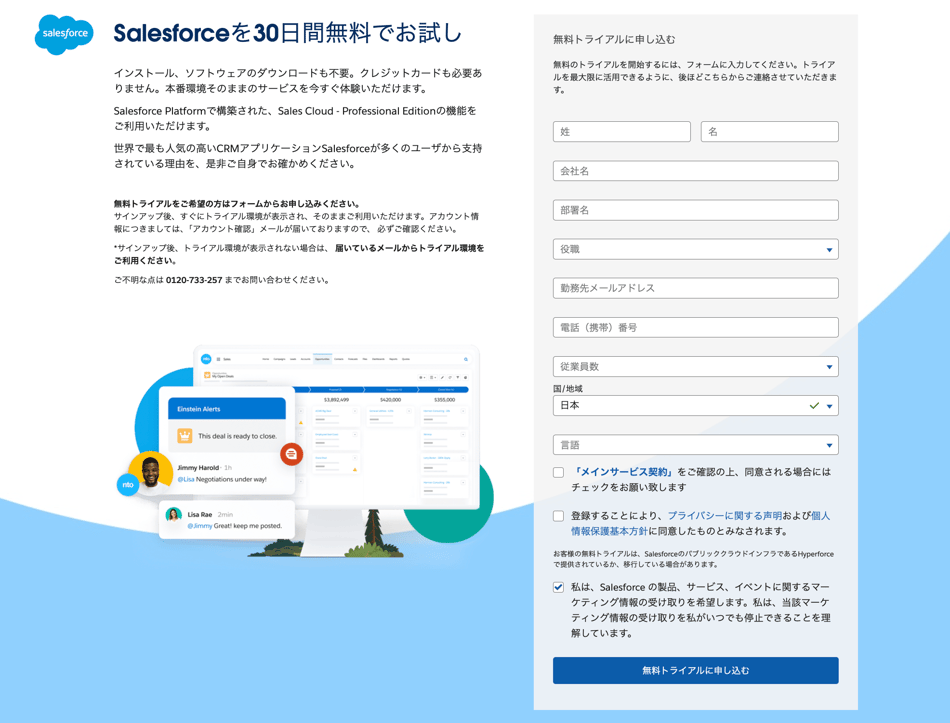Open the 従業員数 employees dropdown
The height and width of the screenshot is (723, 950).
[696, 367]
